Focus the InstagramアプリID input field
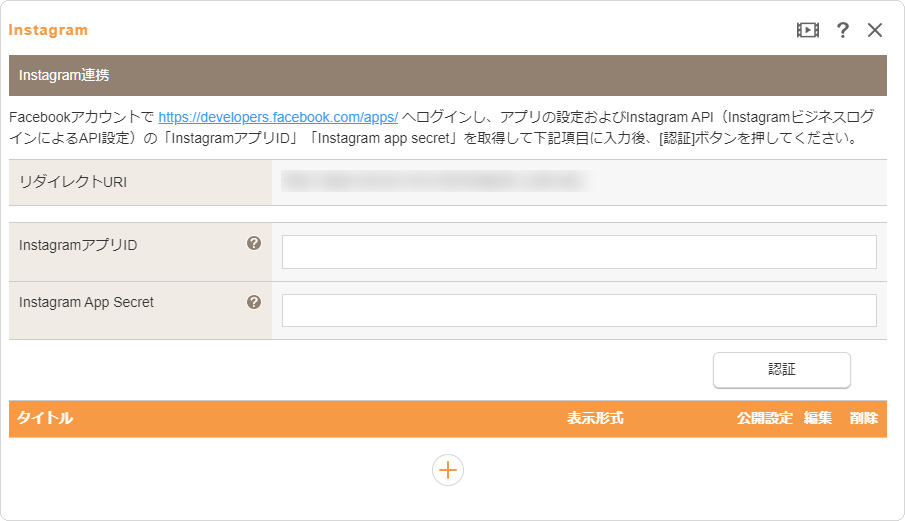 579,252
